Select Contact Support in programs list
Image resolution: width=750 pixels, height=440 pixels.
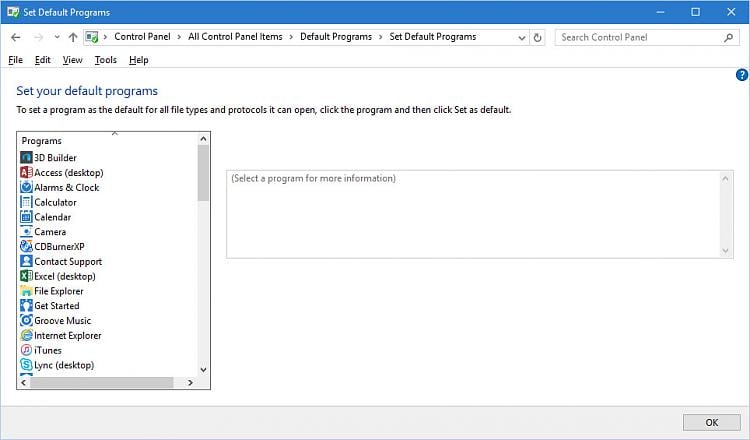click(68, 262)
